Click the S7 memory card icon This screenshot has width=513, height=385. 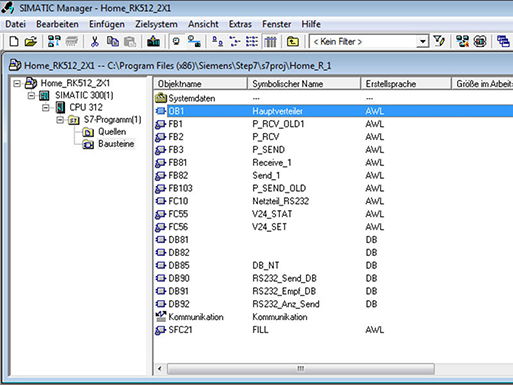[x=72, y=42]
